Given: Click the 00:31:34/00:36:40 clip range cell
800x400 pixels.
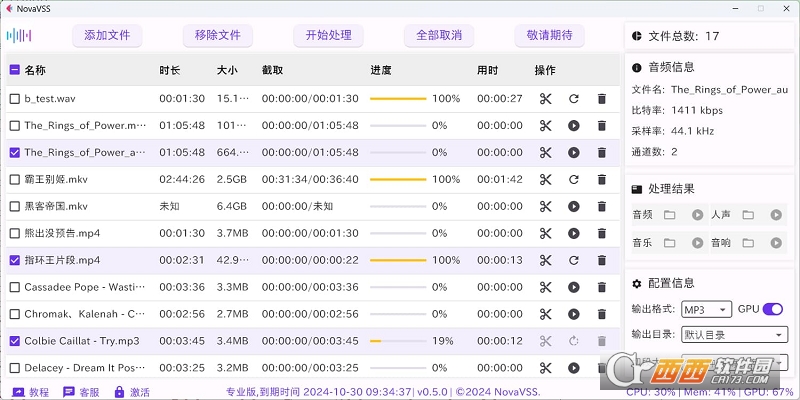Looking at the screenshot, I should coord(310,180).
